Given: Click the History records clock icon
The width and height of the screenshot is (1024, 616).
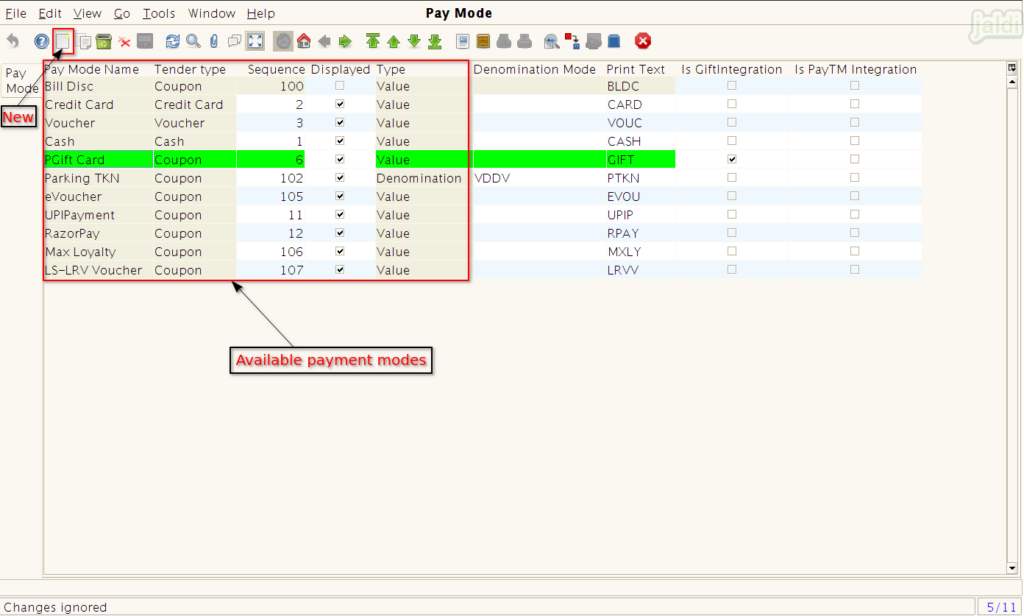Looking at the screenshot, I should (x=283, y=42).
